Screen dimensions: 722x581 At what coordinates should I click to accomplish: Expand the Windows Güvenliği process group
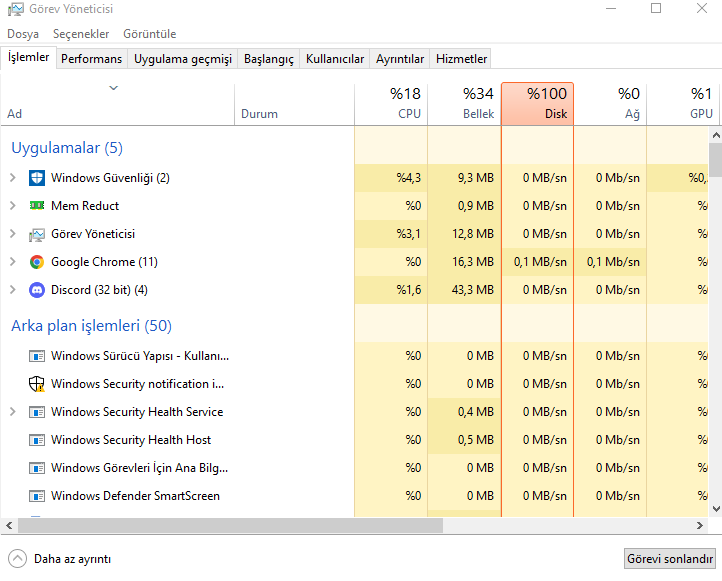click(x=13, y=178)
